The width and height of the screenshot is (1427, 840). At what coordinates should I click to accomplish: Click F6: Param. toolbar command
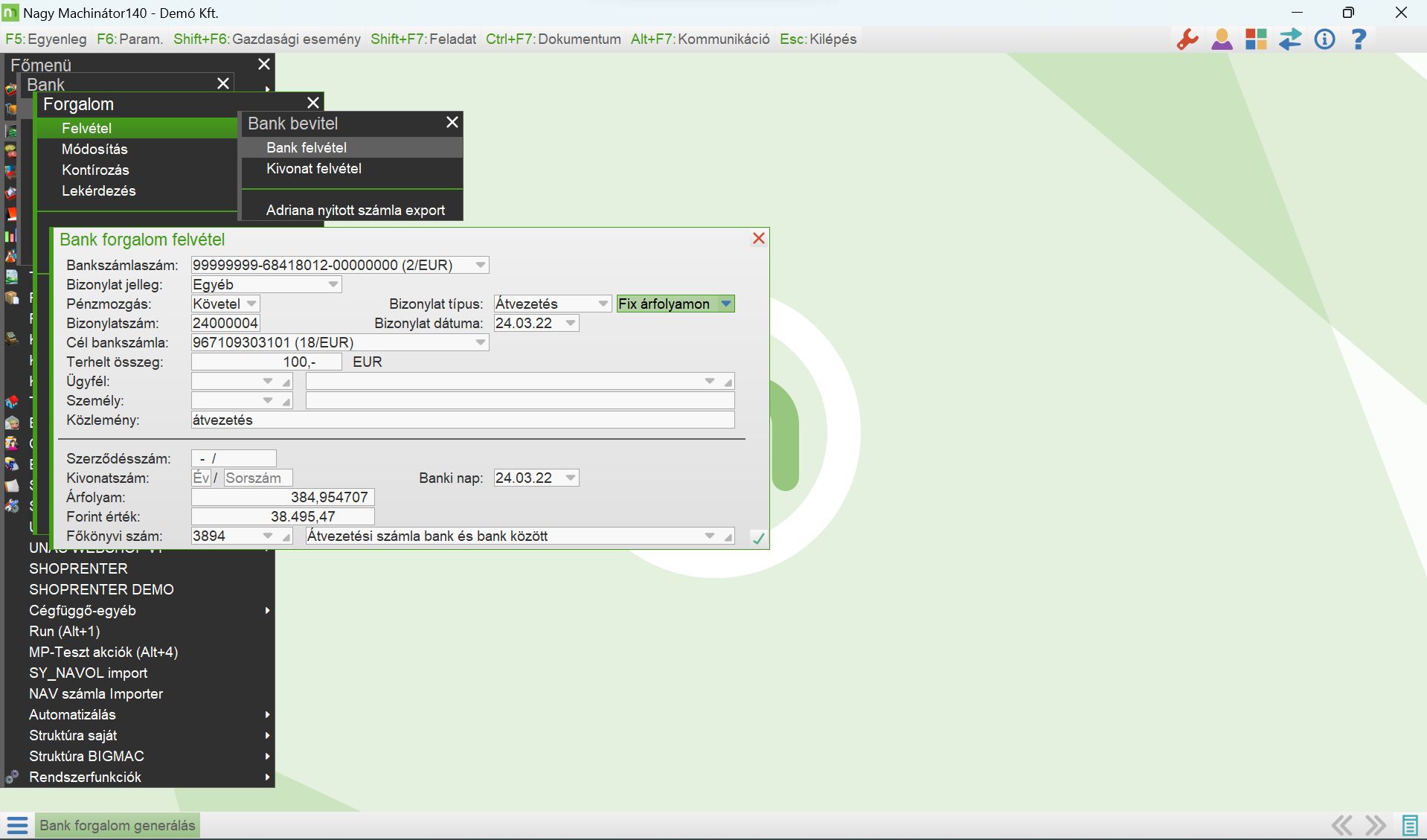(x=130, y=39)
